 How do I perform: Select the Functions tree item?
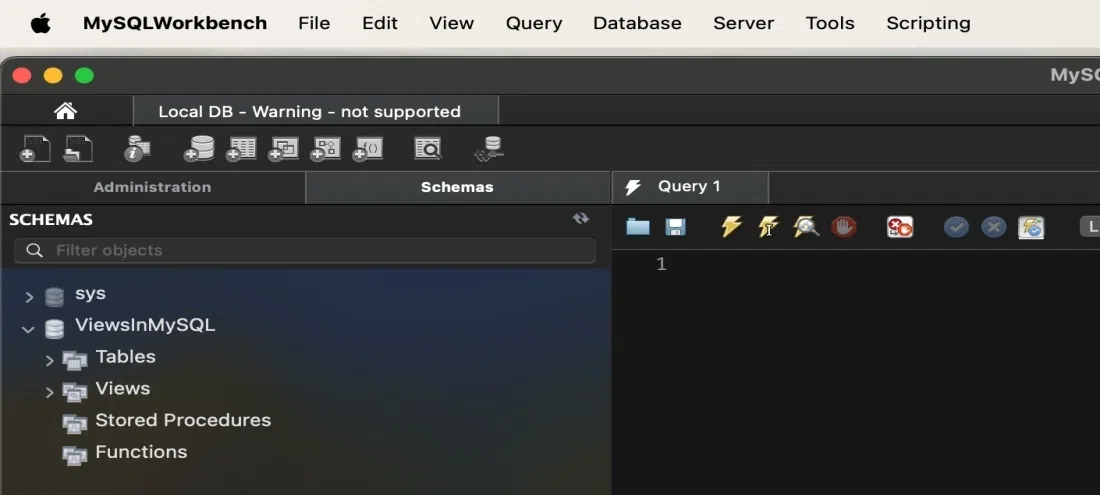point(141,452)
